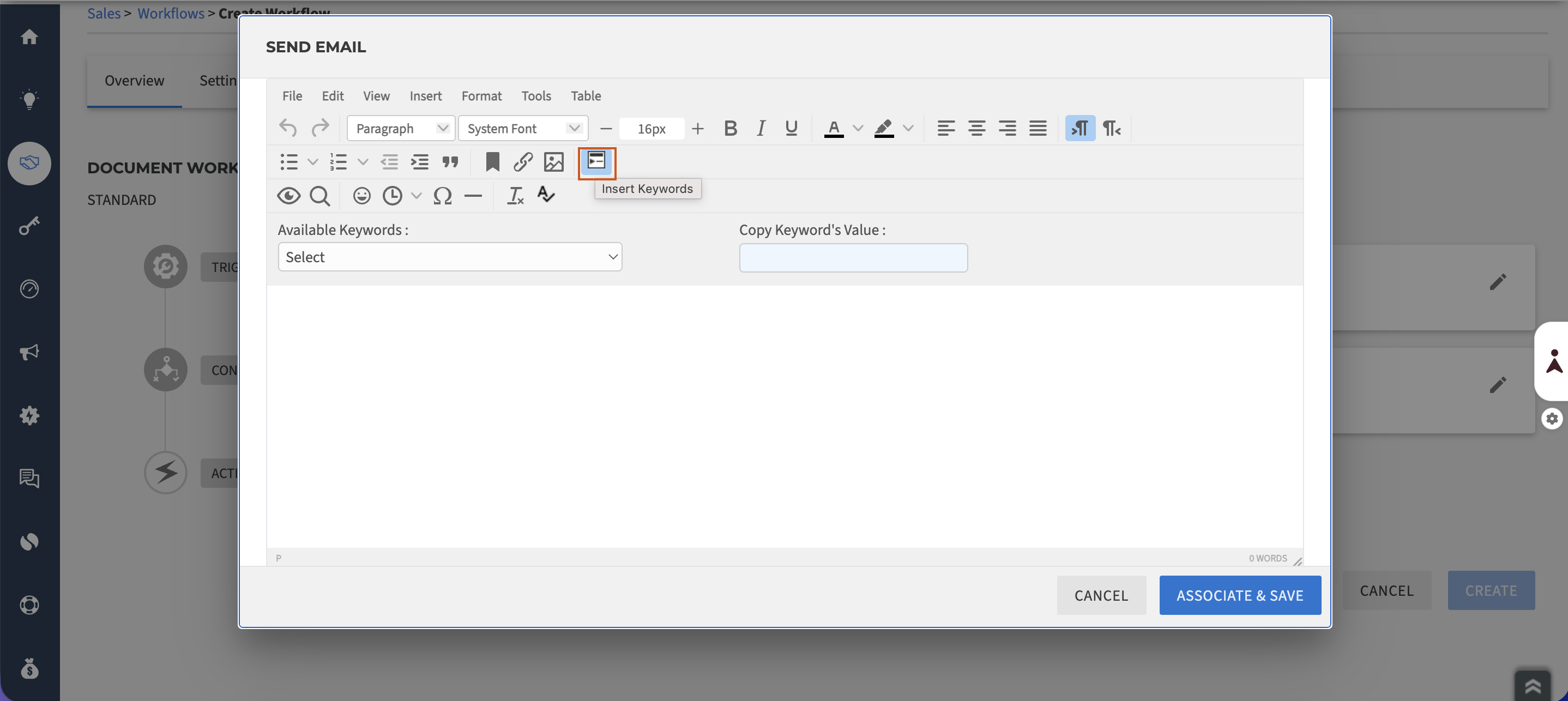
Task: Toggle right-to-left text direction
Action: pyautogui.click(x=1112, y=129)
